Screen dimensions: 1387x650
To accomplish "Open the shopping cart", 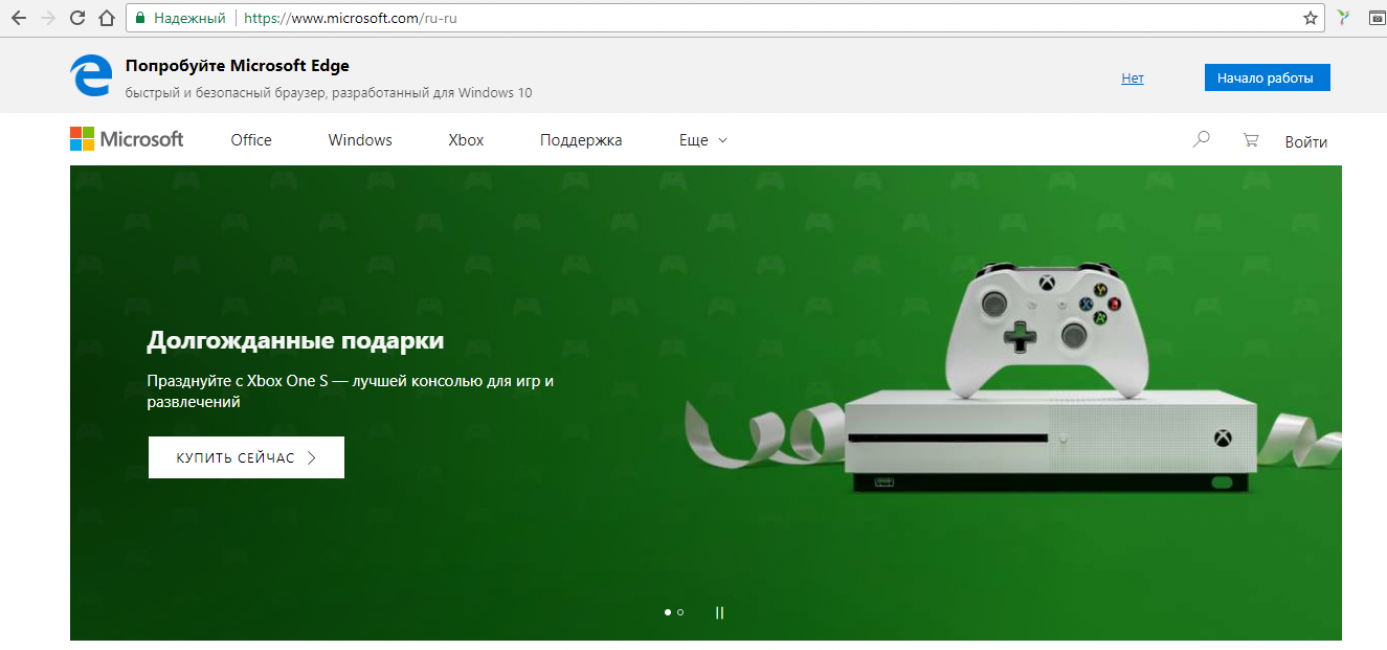I will pos(1250,140).
